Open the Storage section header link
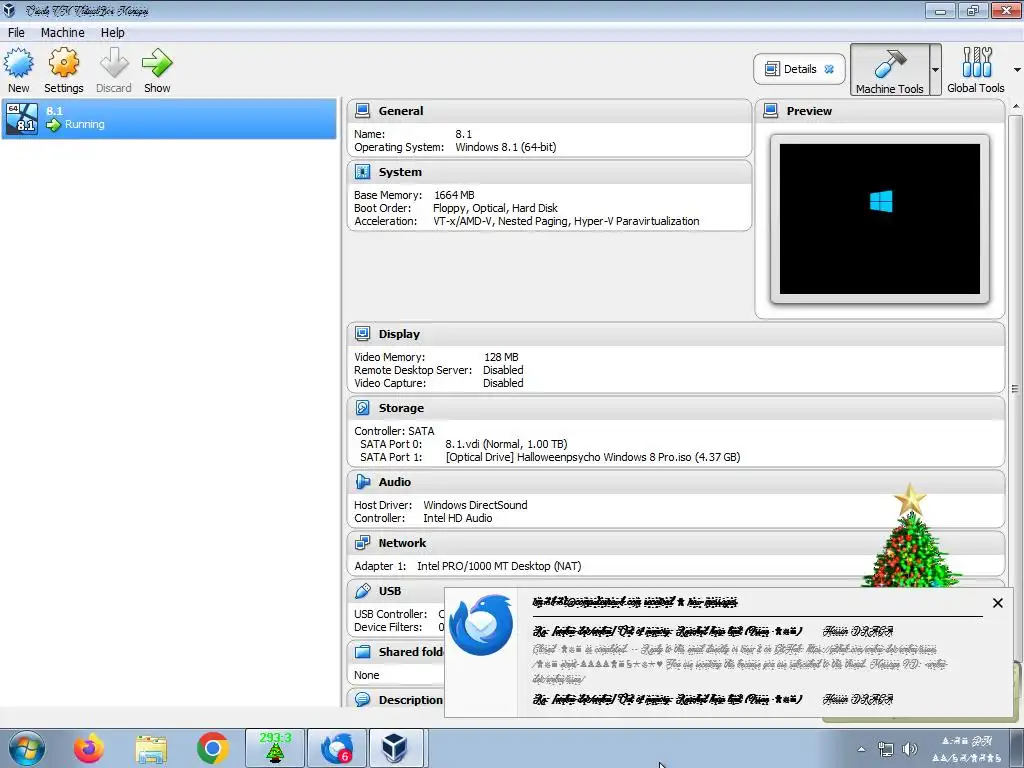 point(401,408)
